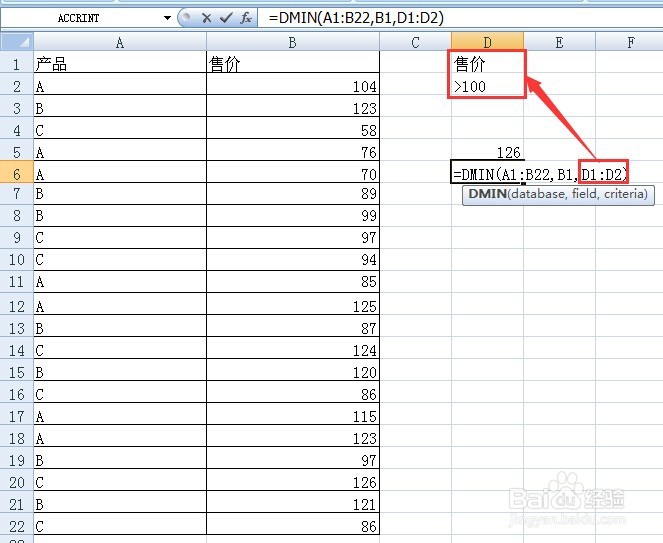Click cell D5 showing 126
663x543 pixels.
487,152
